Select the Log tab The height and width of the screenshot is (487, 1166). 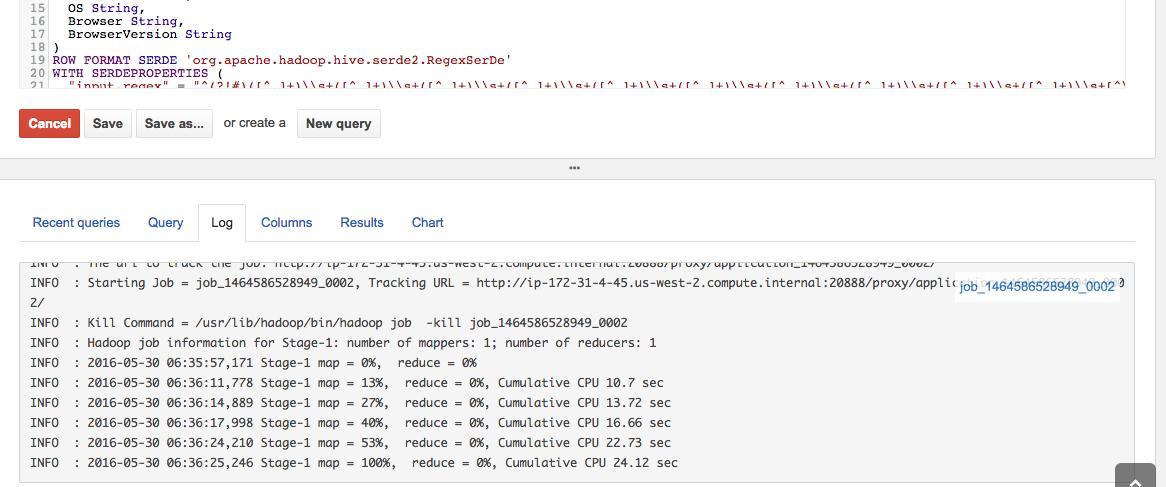pos(222,223)
